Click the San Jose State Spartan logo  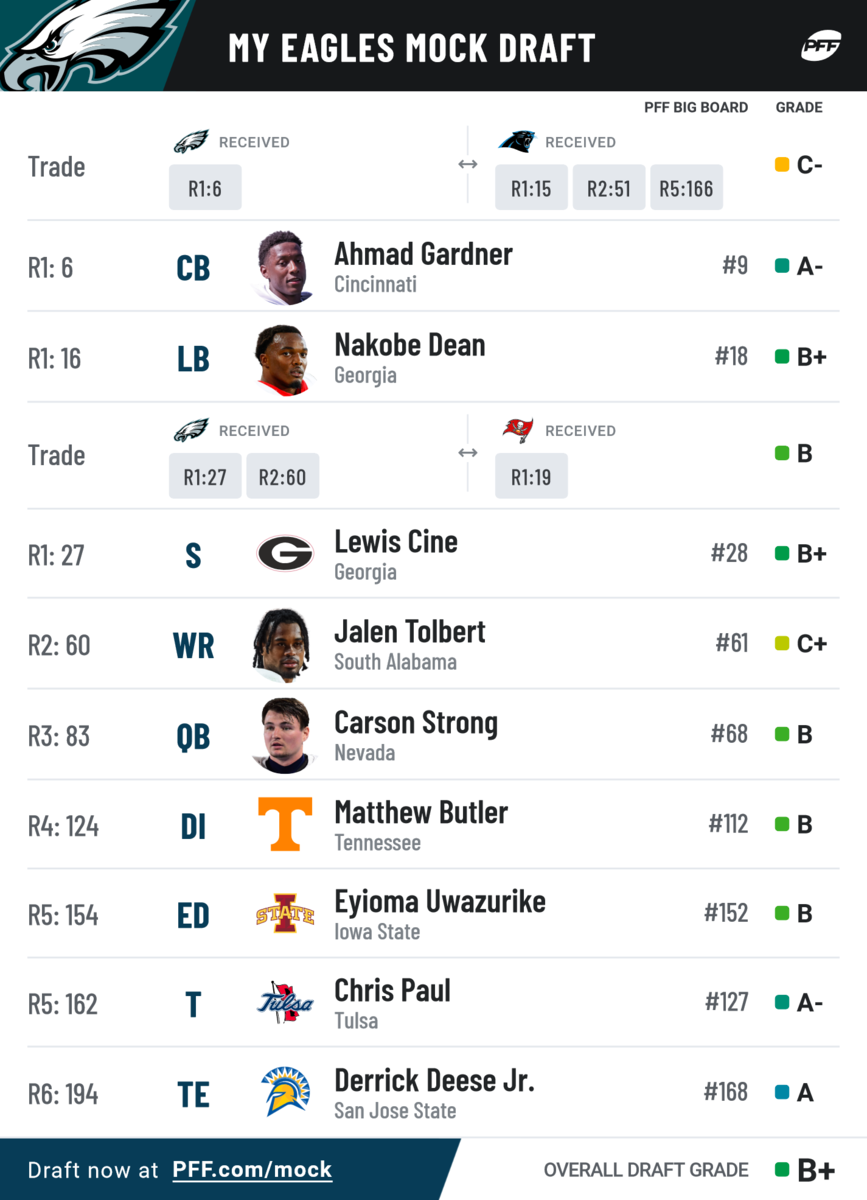click(x=285, y=1092)
